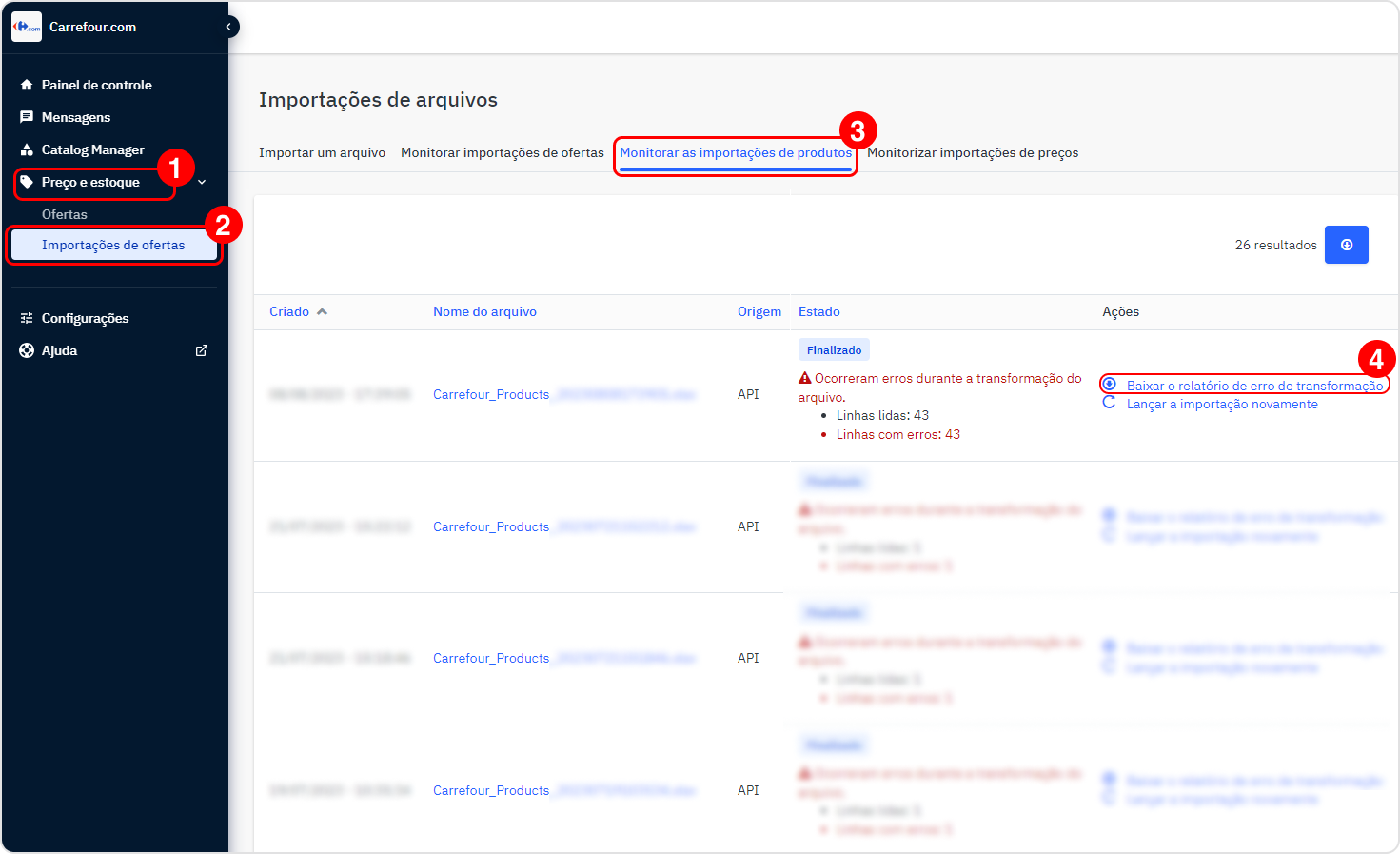The image size is (1400, 854).
Task: Click Lançar a importação novamente link
Action: click(1222, 404)
